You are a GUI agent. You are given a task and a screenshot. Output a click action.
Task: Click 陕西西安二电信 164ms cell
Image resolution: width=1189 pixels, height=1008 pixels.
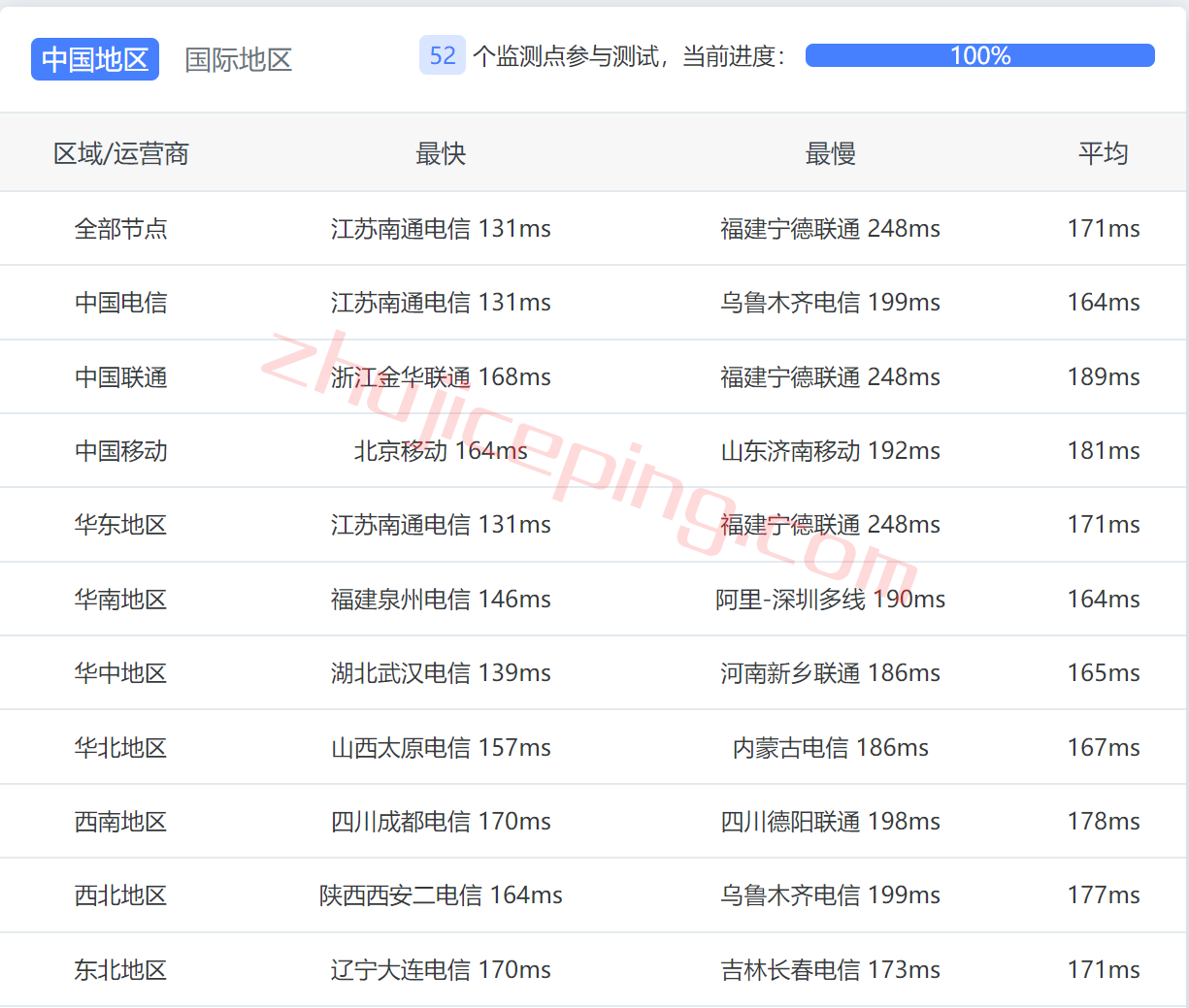[441, 894]
